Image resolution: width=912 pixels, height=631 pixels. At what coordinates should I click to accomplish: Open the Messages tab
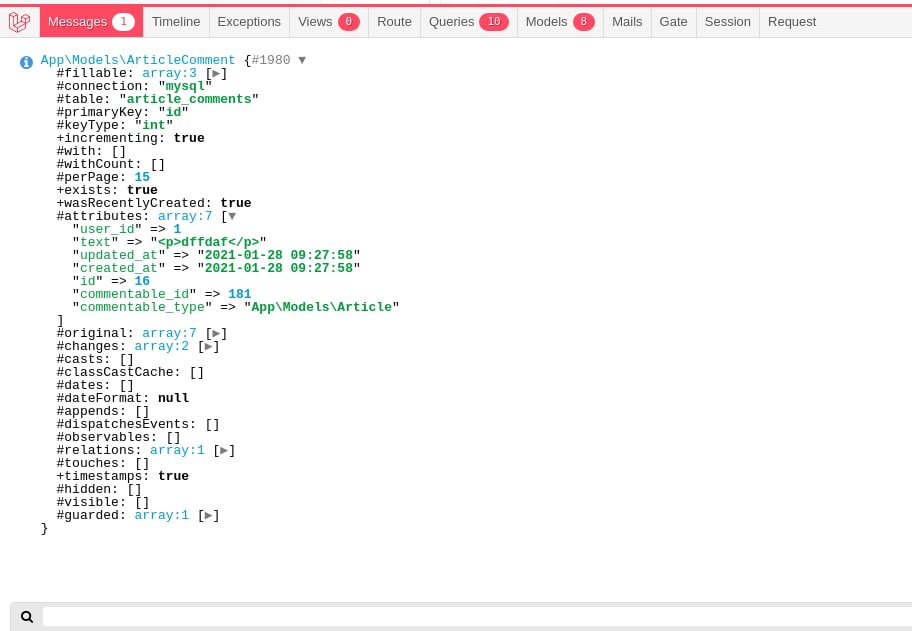click(91, 22)
